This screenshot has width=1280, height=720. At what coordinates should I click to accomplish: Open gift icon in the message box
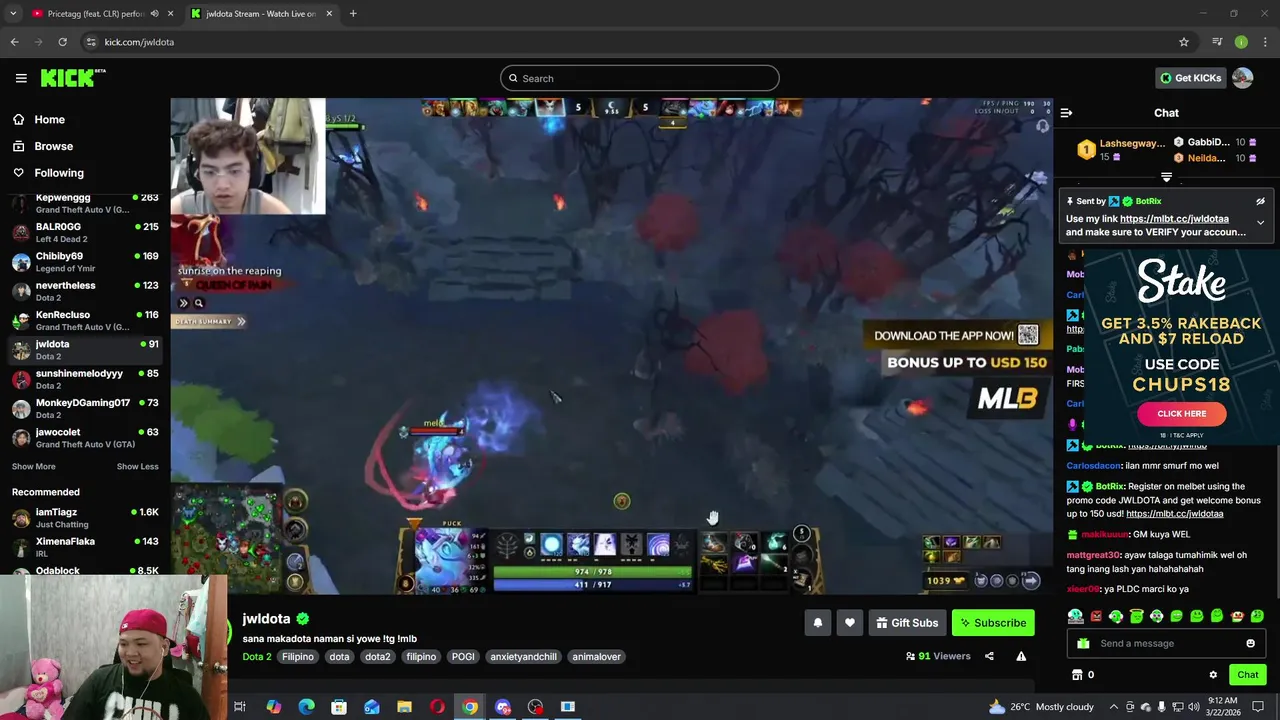pos(1083,643)
